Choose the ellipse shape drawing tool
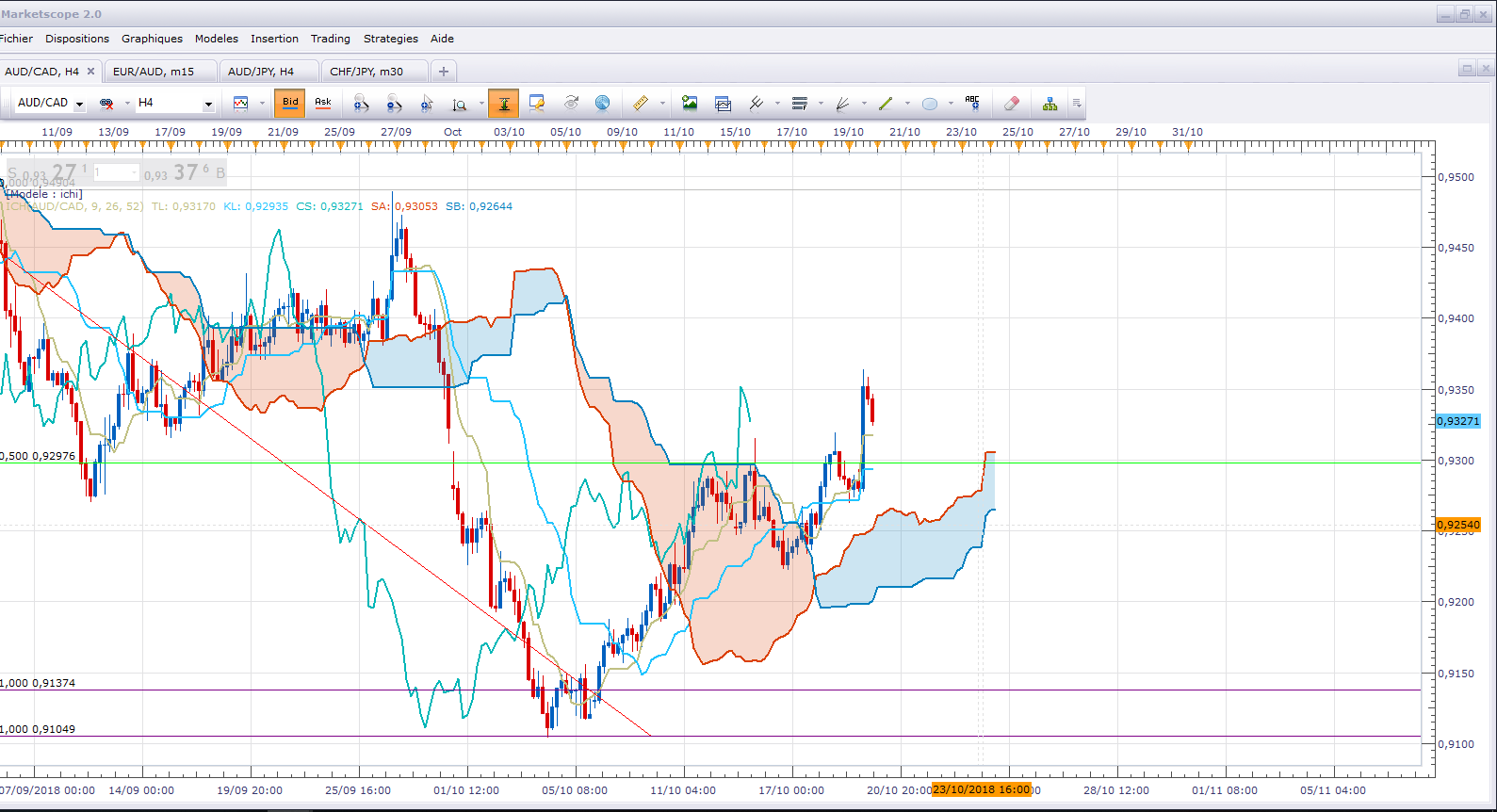Viewport: 1497px width, 812px height. pos(930,104)
